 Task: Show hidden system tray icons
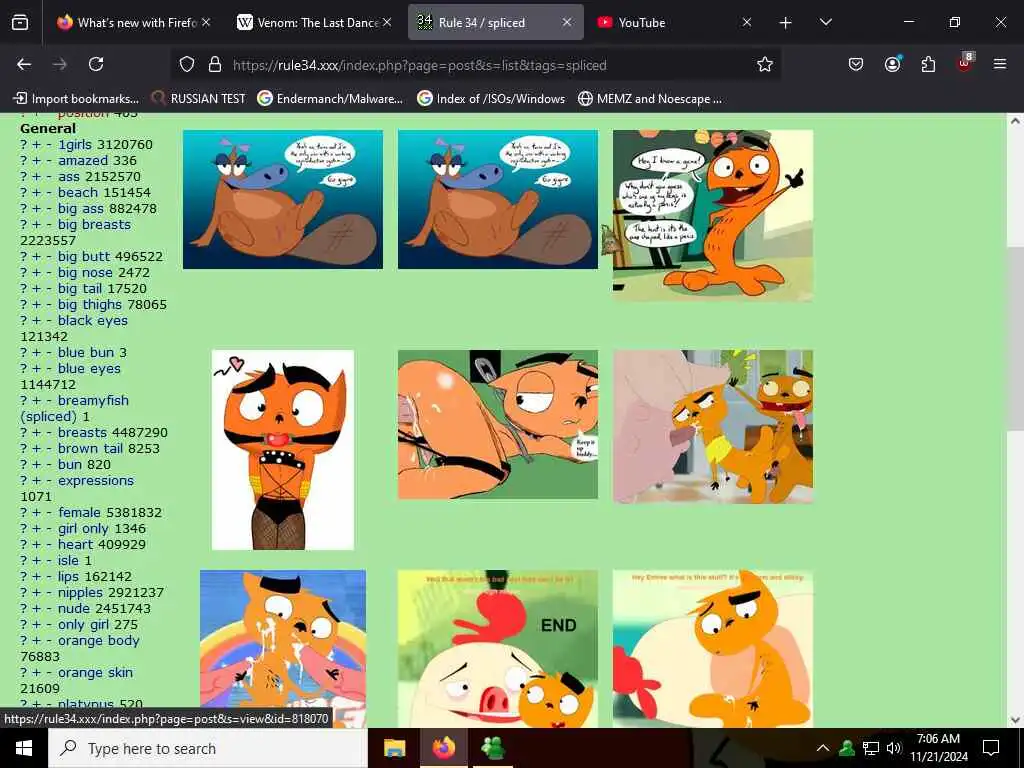(x=823, y=748)
